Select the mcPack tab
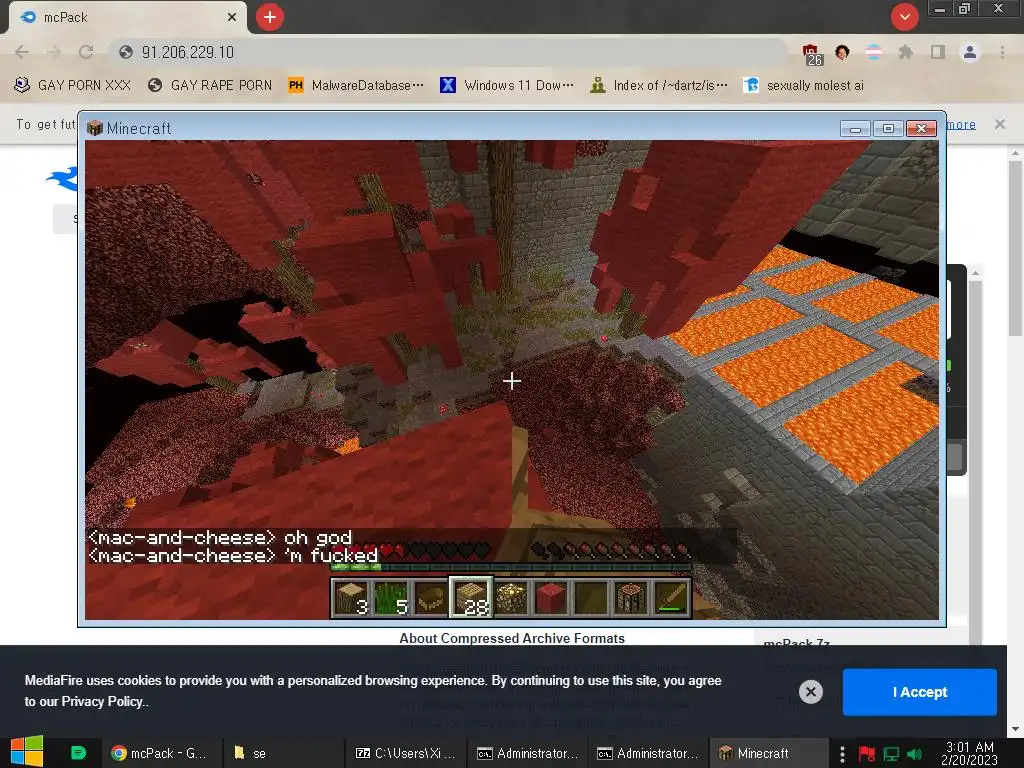Screen dimensions: 1024x768 coord(128,17)
